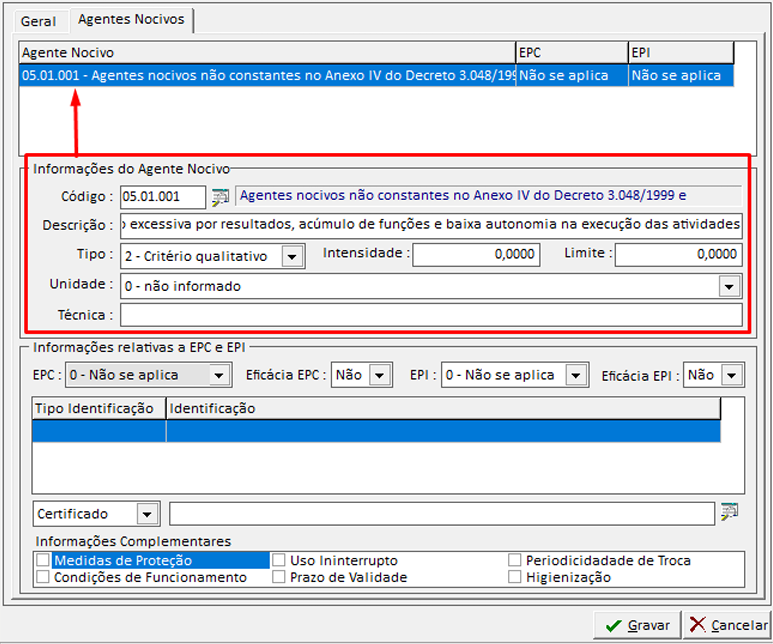Open the Tipo dropdown

(x=292, y=257)
